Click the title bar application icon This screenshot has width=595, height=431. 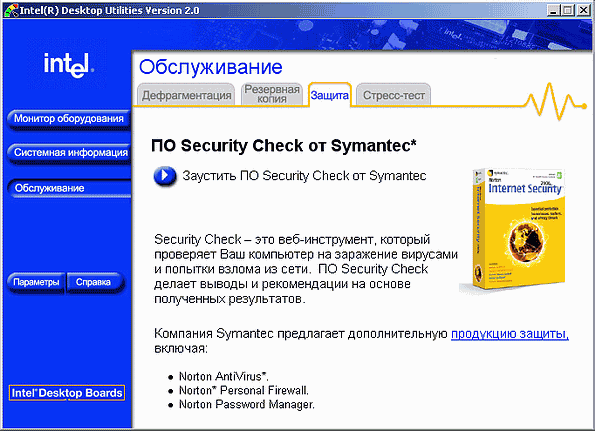tap(10, 10)
